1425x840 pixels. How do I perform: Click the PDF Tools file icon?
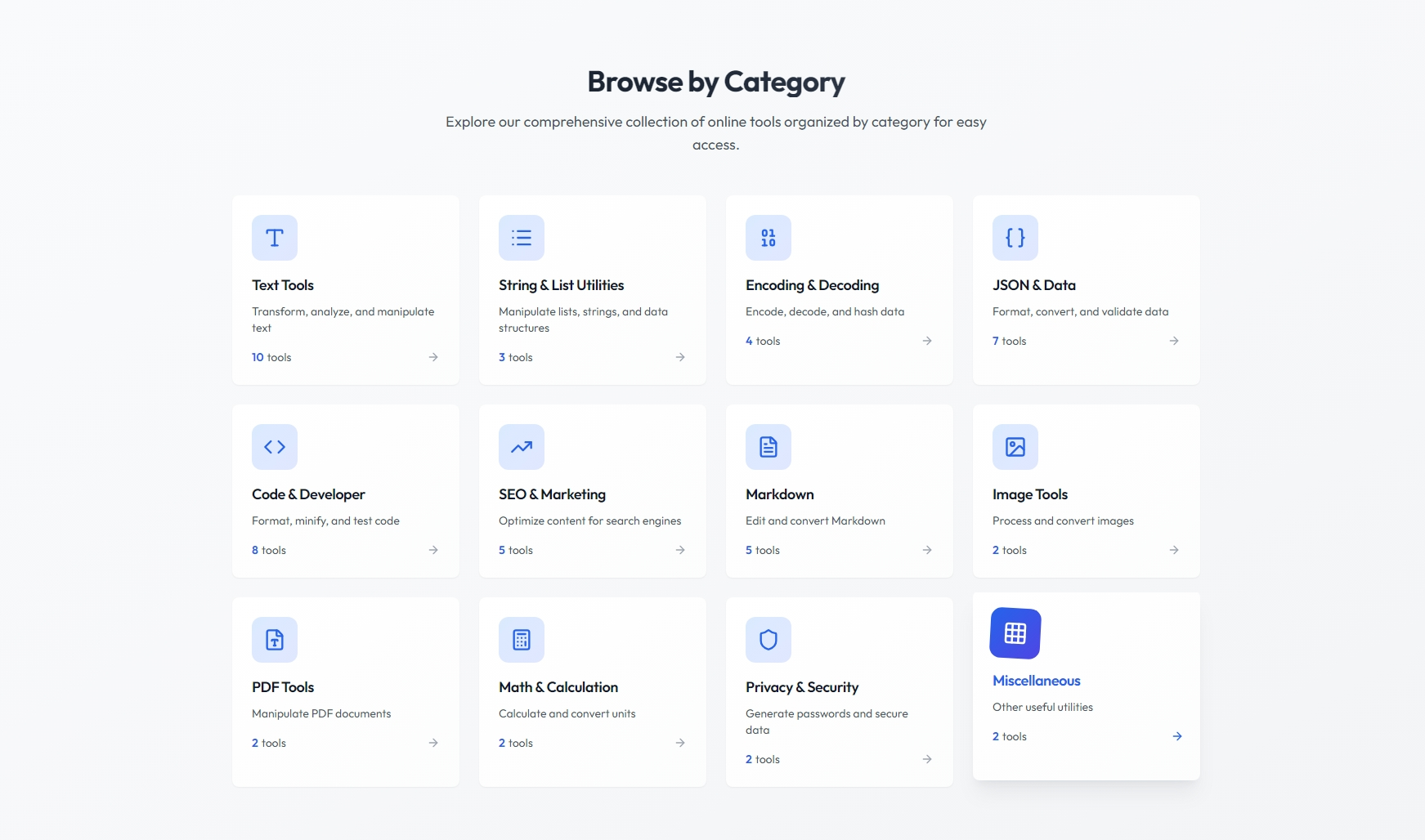coord(274,640)
